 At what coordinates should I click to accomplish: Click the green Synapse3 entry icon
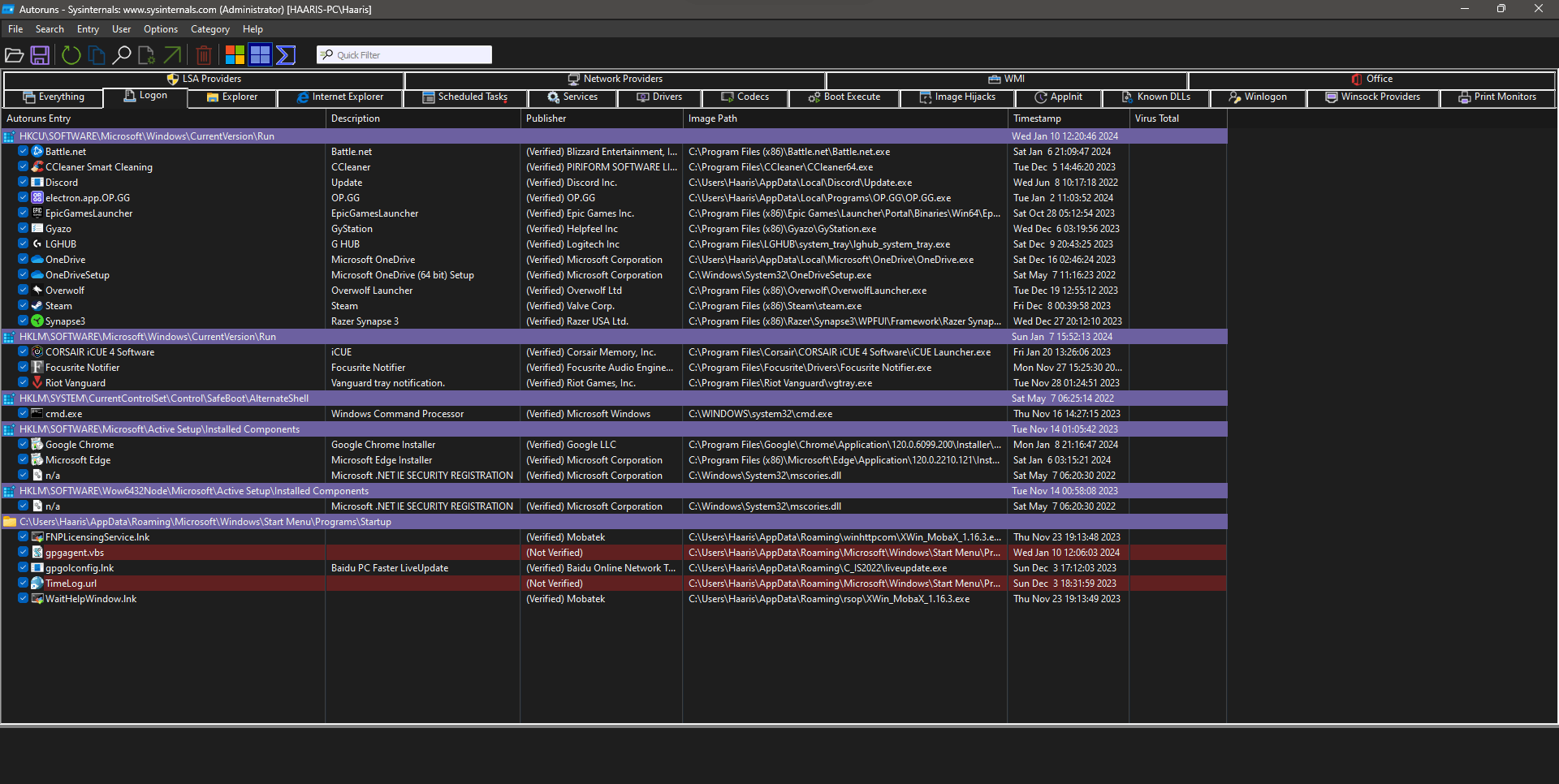(x=37, y=321)
